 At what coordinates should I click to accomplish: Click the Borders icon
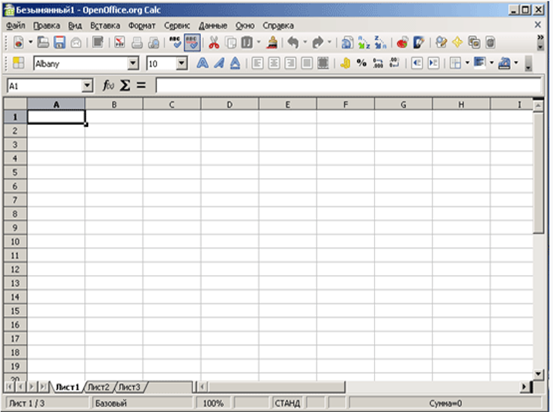point(455,63)
